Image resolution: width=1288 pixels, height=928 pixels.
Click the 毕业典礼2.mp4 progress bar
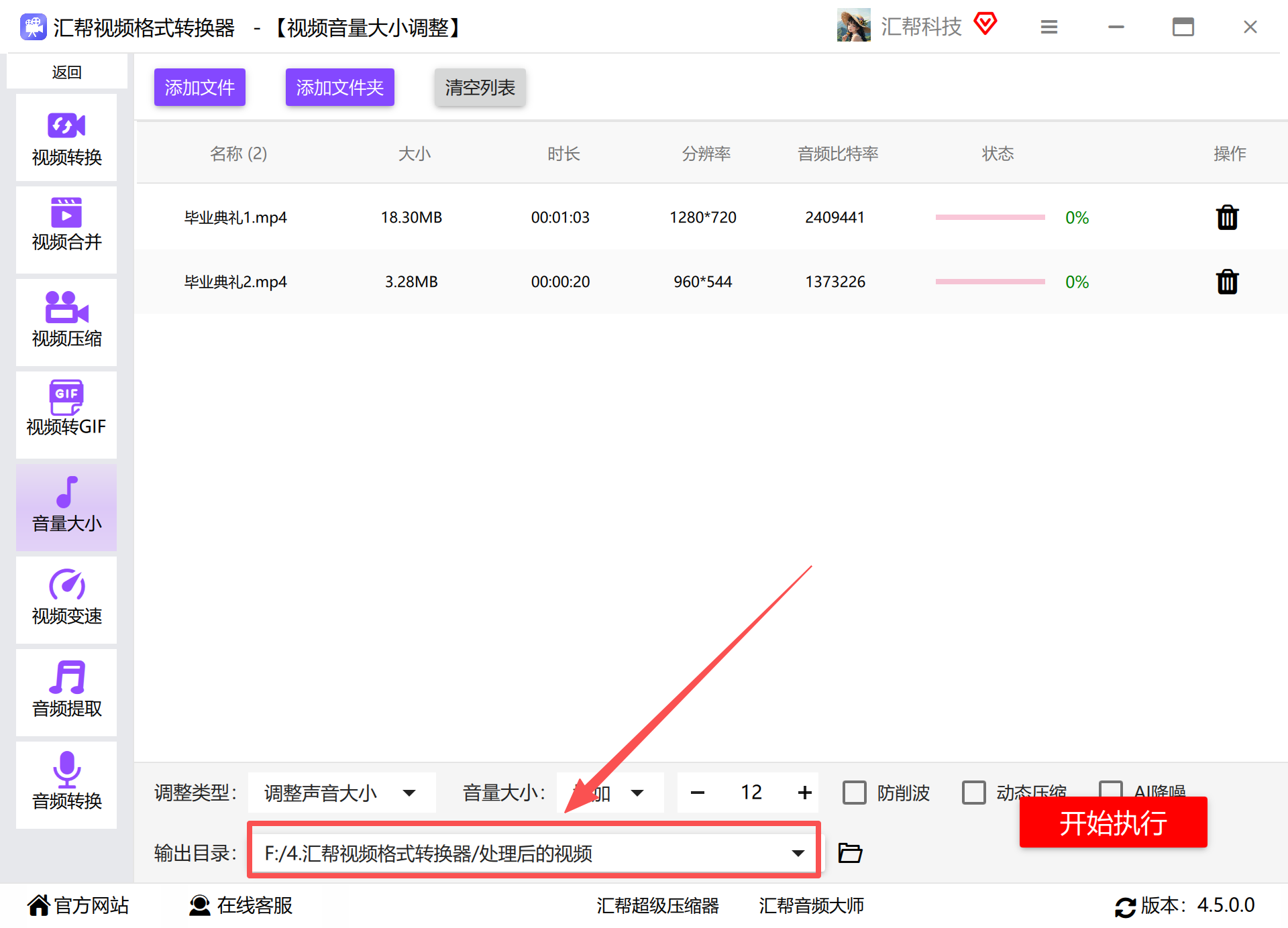click(x=990, y=282)
